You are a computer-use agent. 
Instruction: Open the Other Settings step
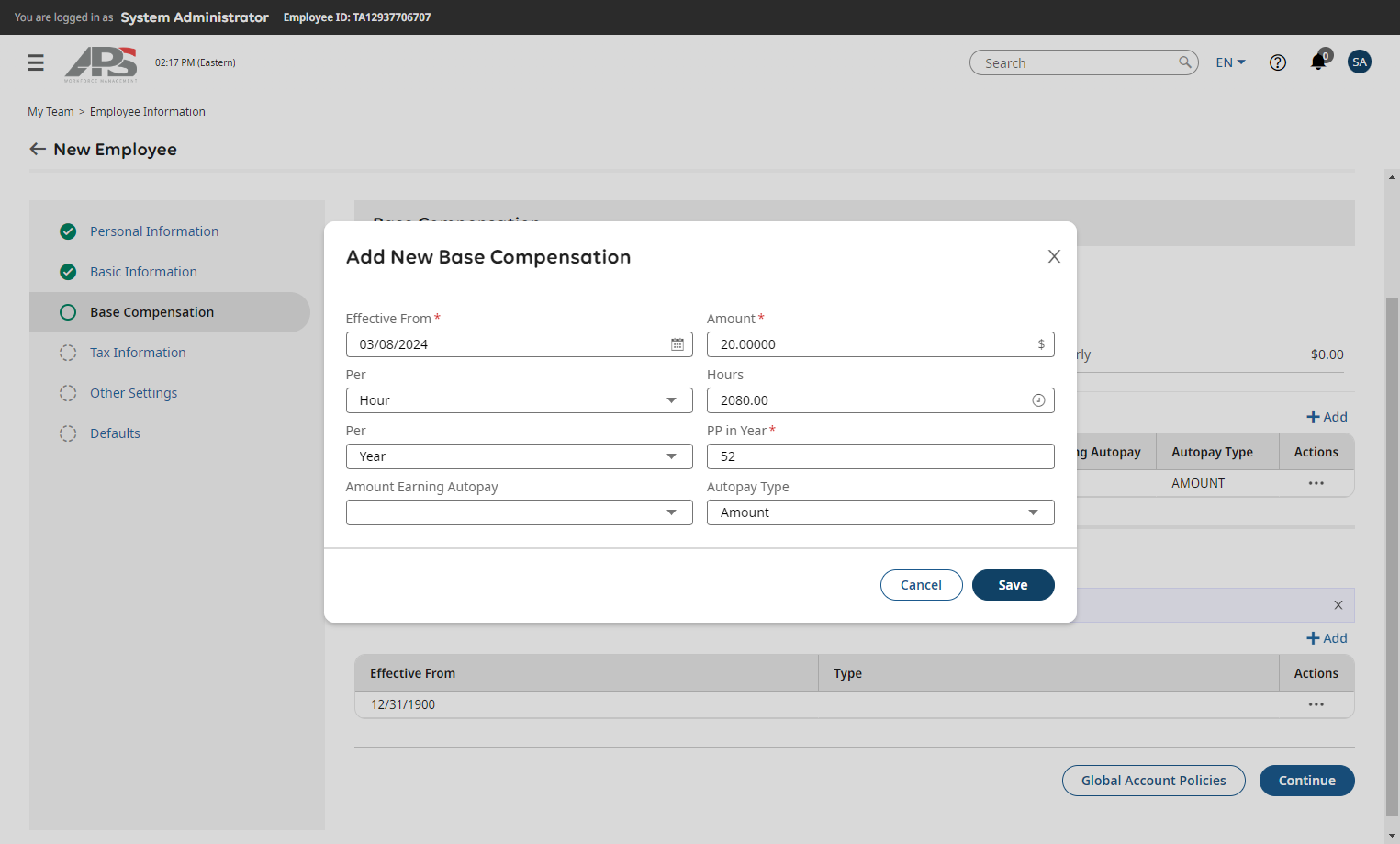click(x=133, y=393)
